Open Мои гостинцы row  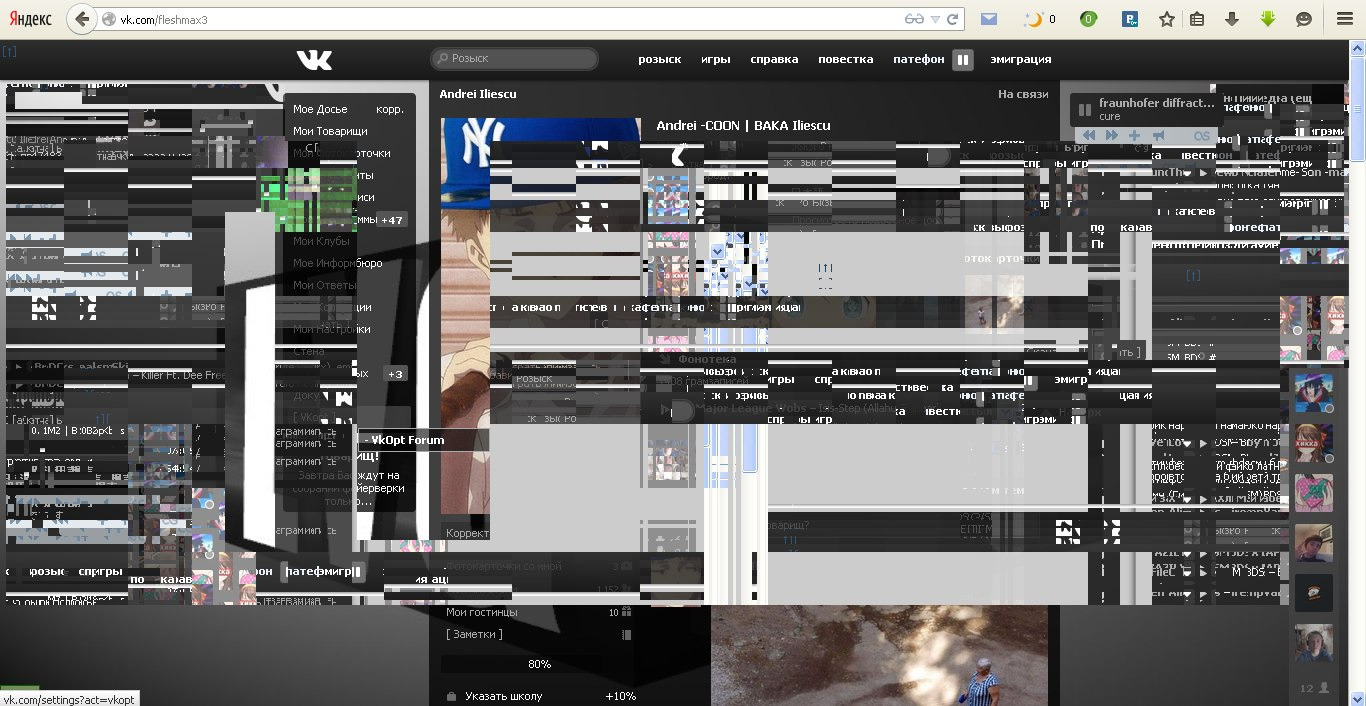tap(538, 612)
